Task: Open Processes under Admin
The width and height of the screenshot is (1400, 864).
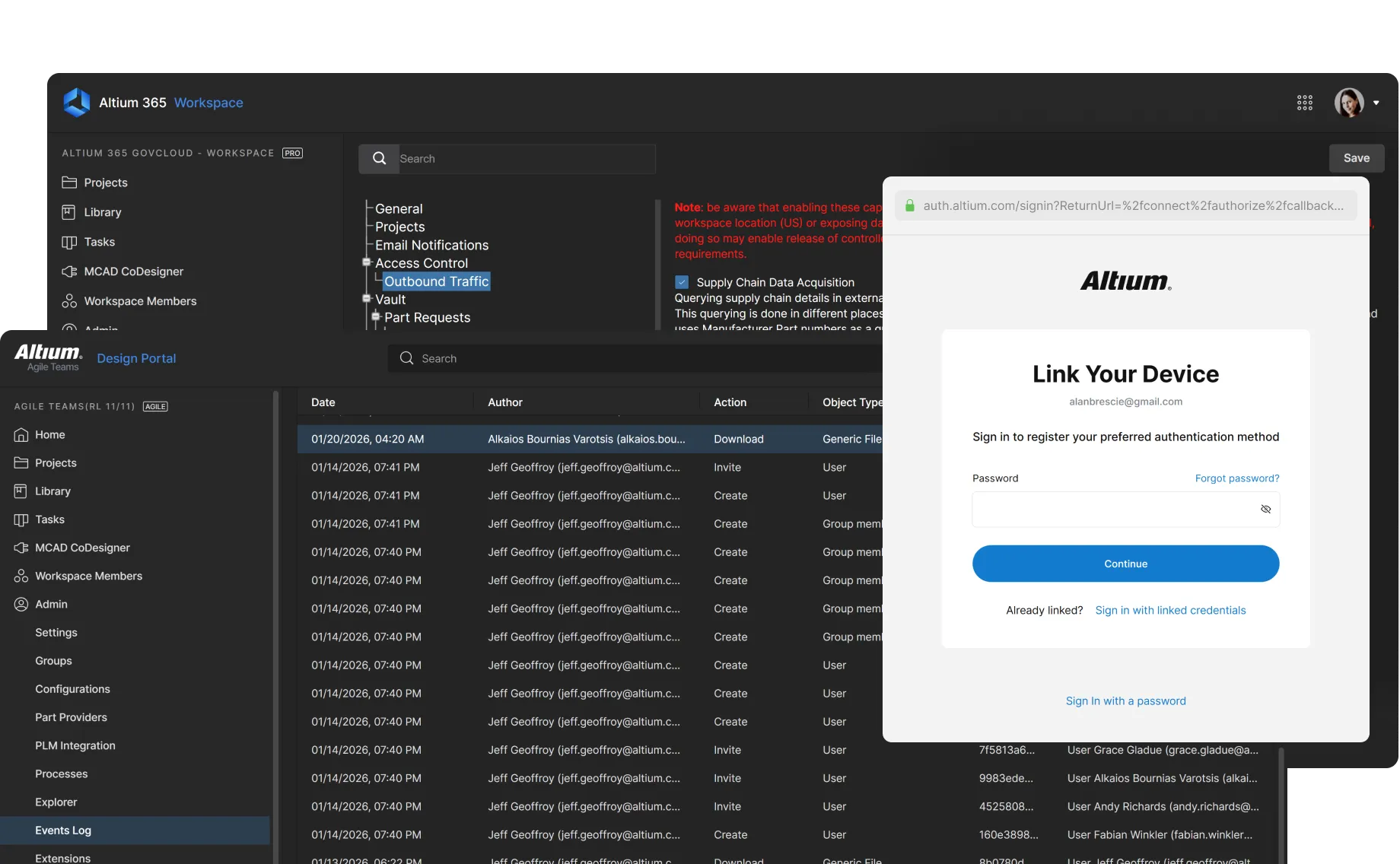Action: (61, 773)
